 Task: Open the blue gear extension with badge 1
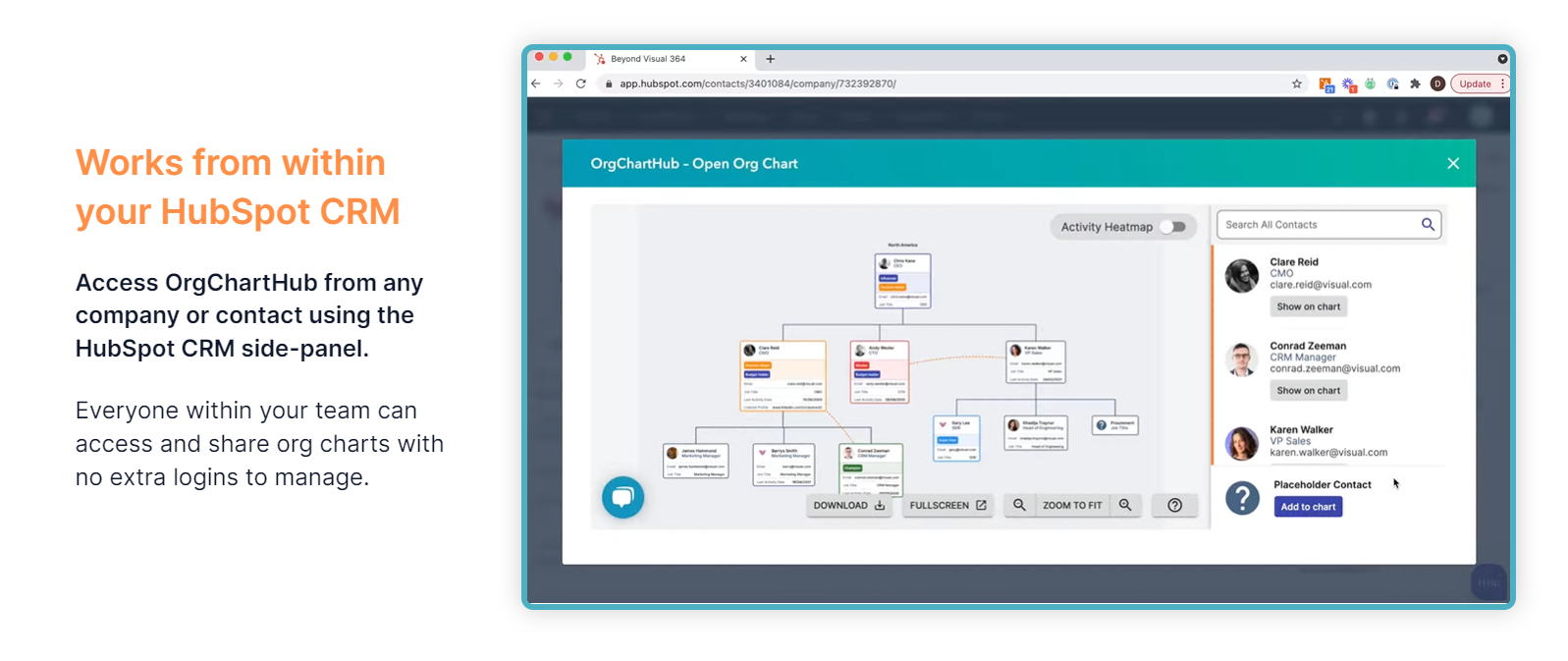(1349, 84)
